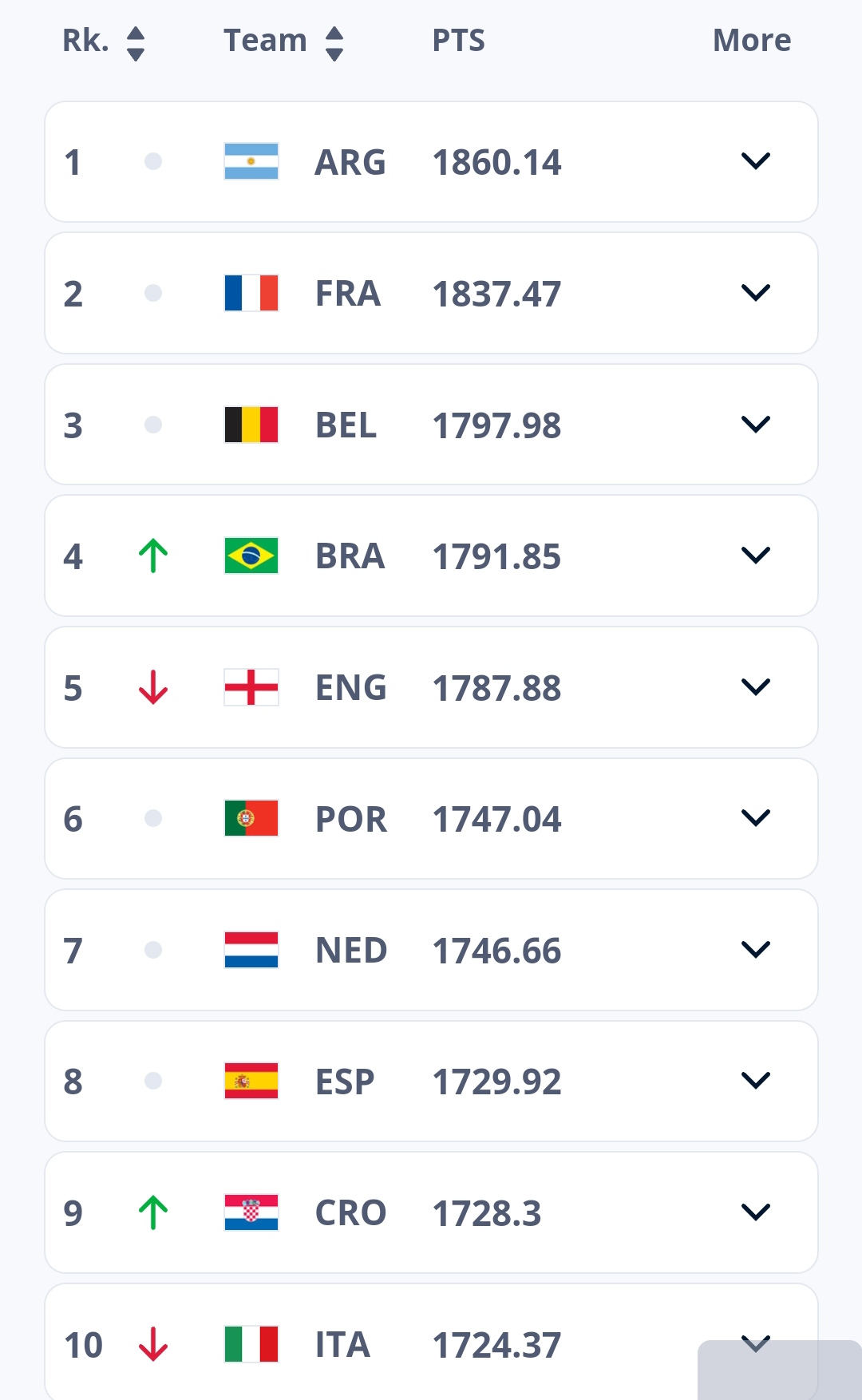This screenshot has height=1400, width=862.
Task: Click England's red rank-down arrow
Action: coord(153,687)
